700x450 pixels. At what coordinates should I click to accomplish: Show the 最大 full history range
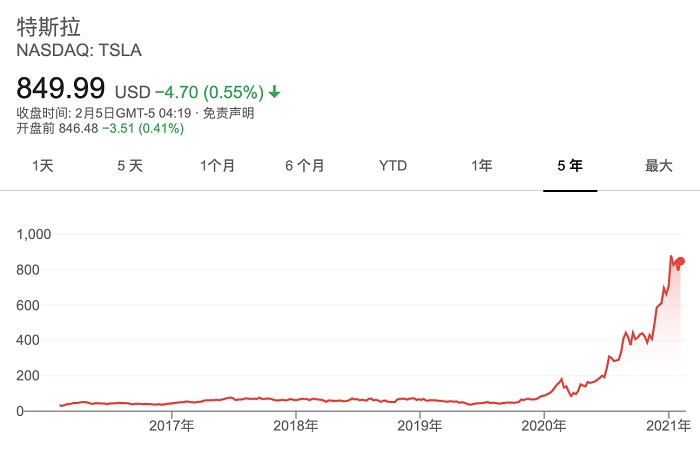tap(658, 166)
